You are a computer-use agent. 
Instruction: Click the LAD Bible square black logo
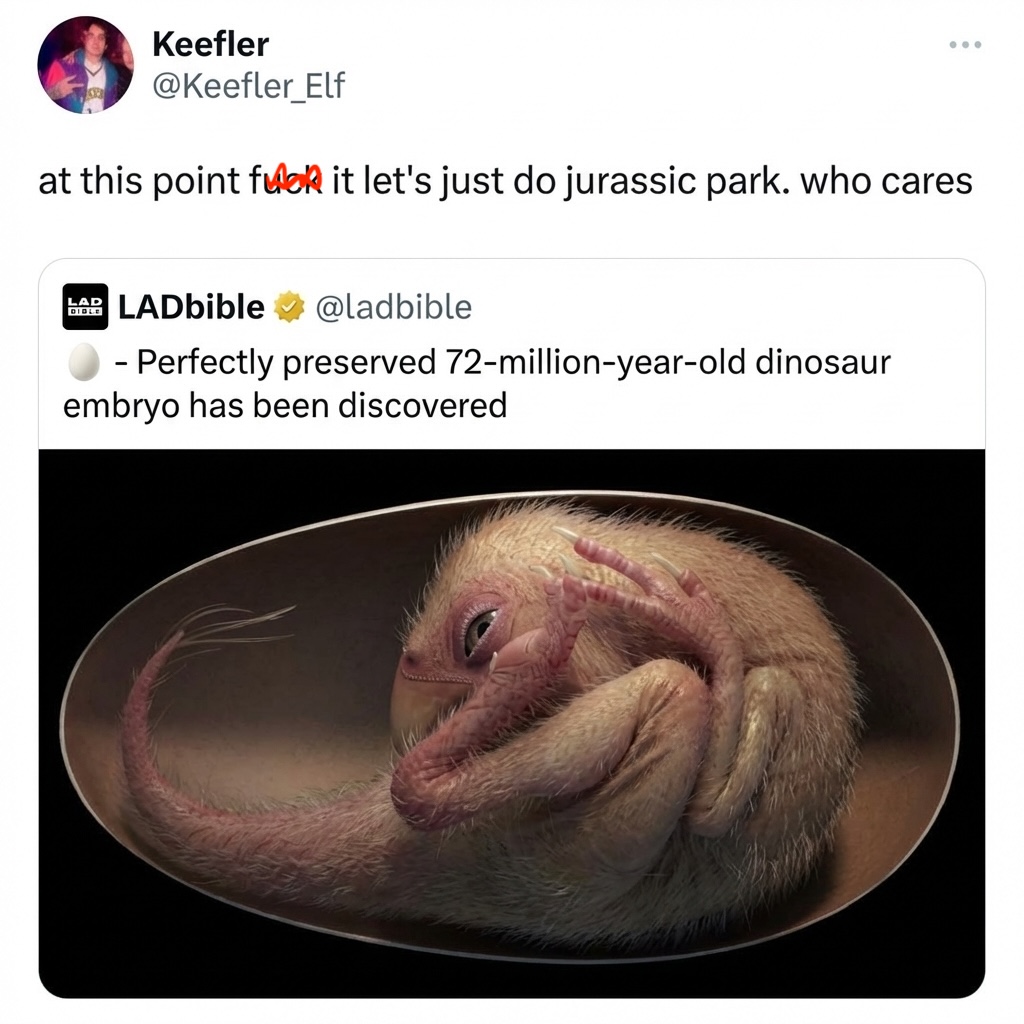[x=83, y=307]
